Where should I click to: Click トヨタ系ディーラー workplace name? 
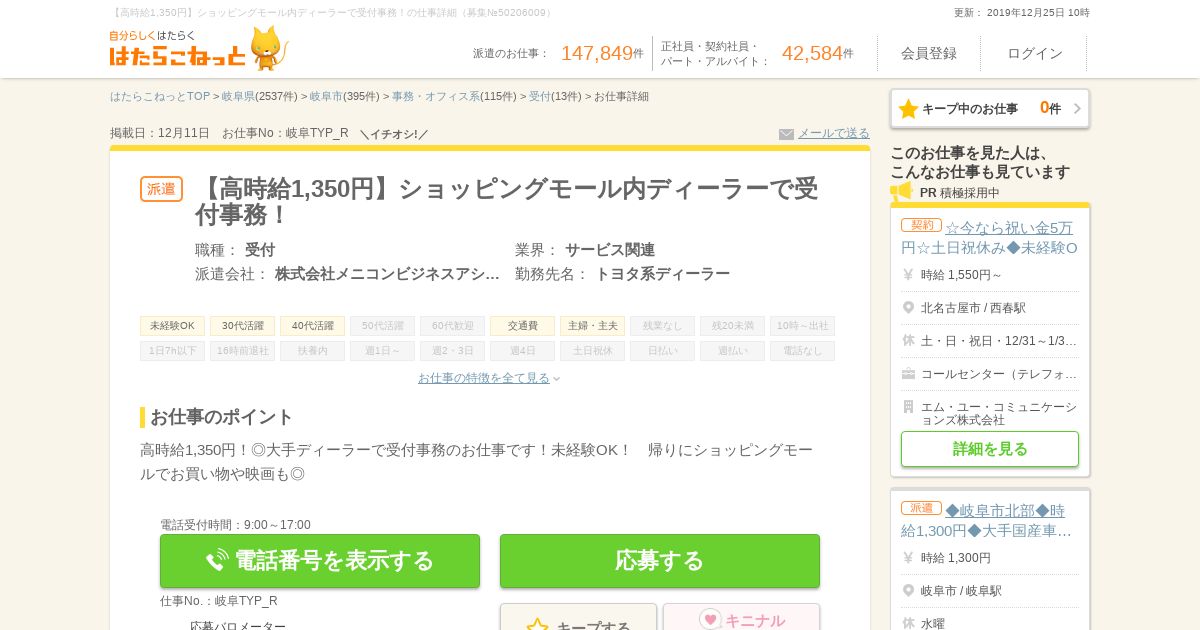tap(663, 274)
